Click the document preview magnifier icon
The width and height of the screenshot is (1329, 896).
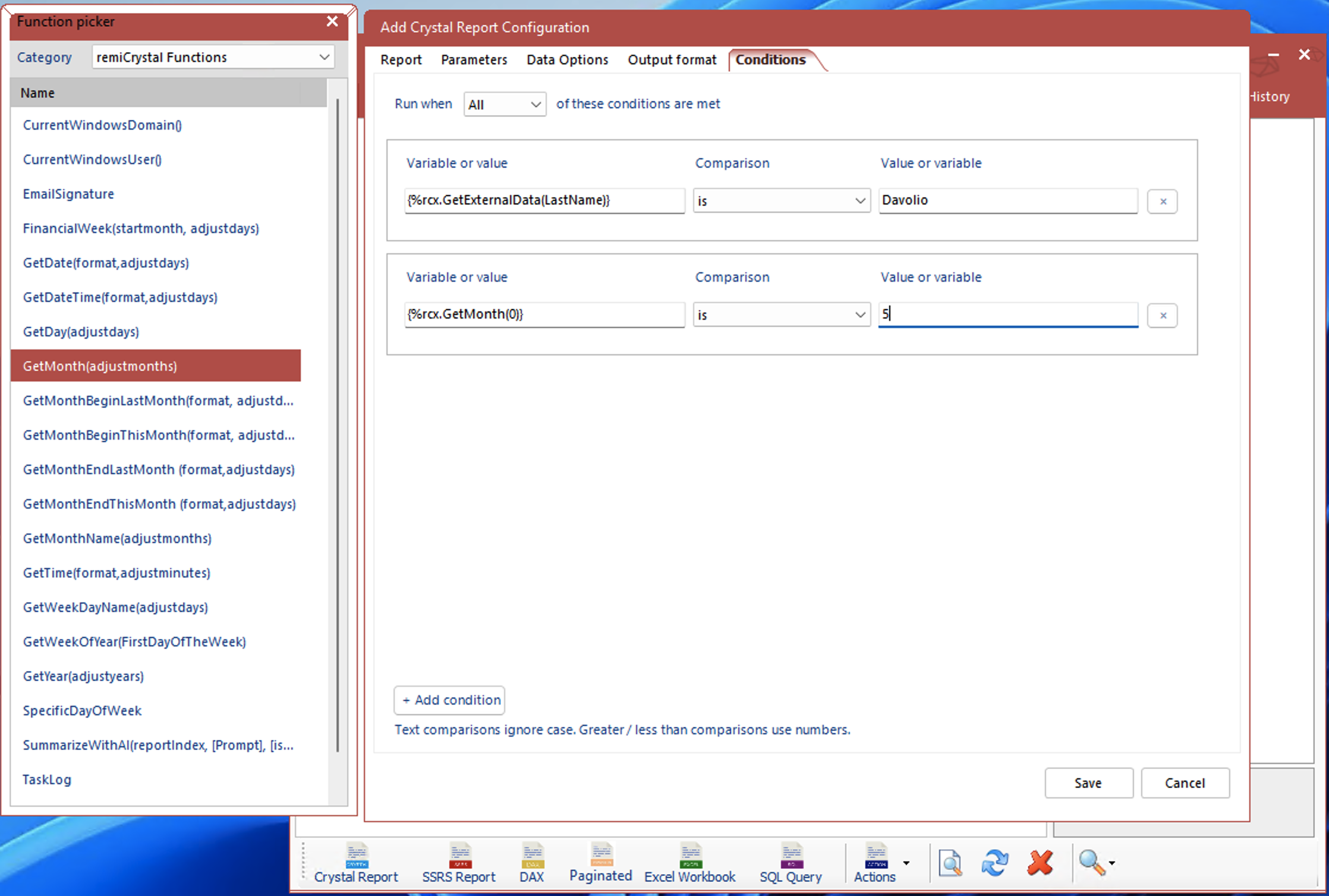point(950,863)
